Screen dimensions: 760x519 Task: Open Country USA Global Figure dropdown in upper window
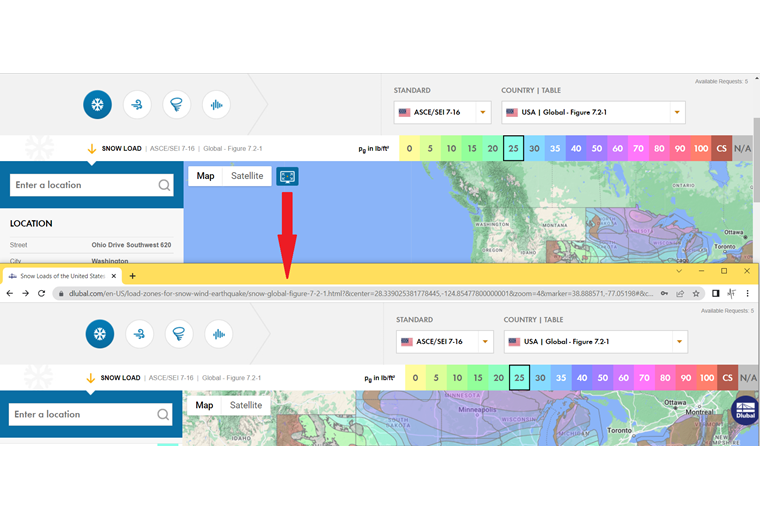(x=593, y=112)
